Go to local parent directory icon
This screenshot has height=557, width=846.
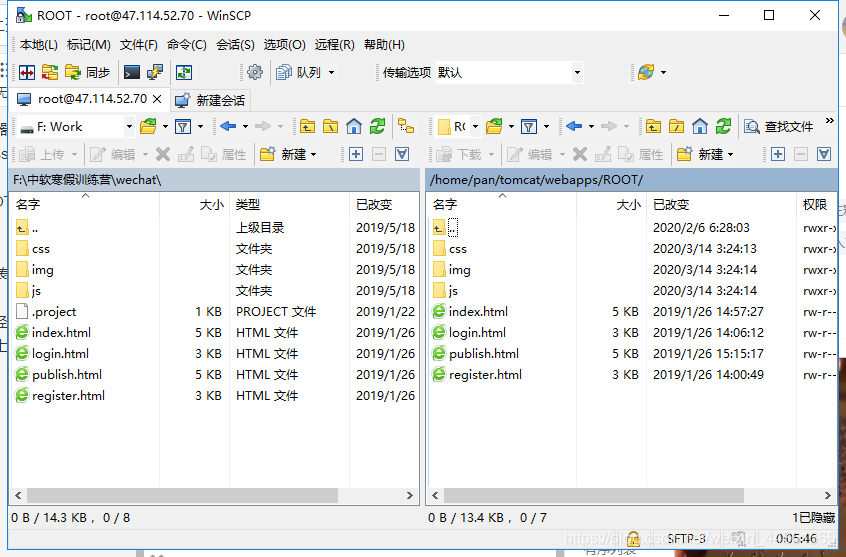click(x=308, y=127)
